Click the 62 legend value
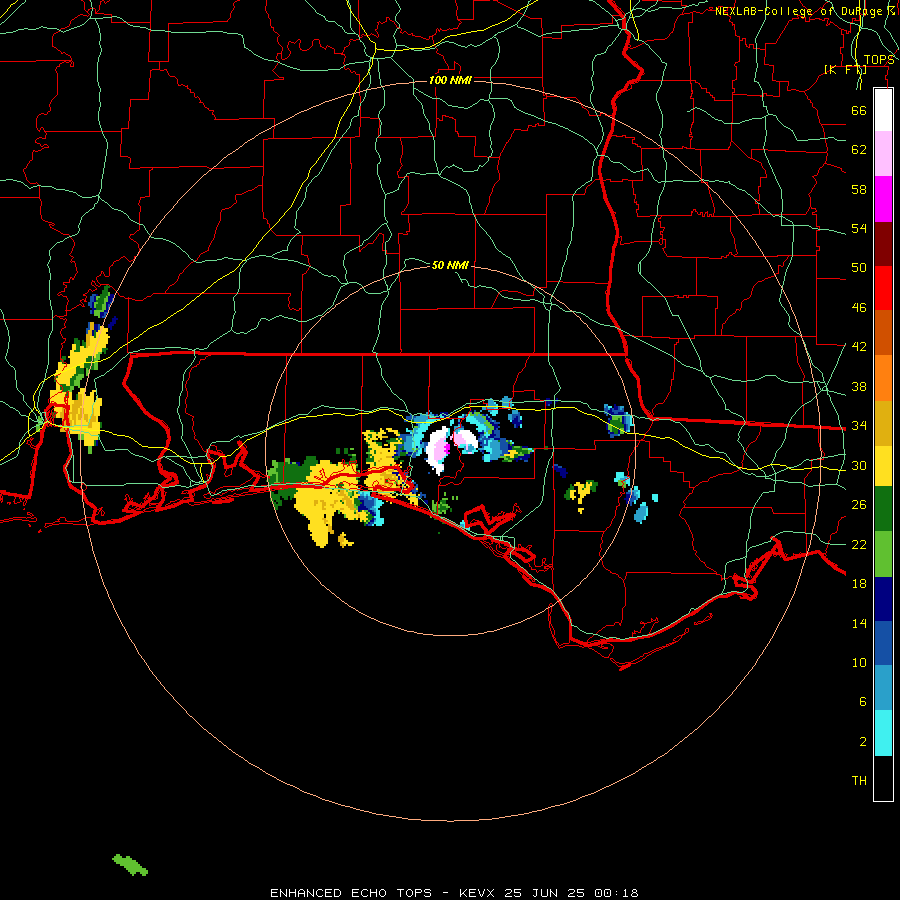 [x=859, y=150]
